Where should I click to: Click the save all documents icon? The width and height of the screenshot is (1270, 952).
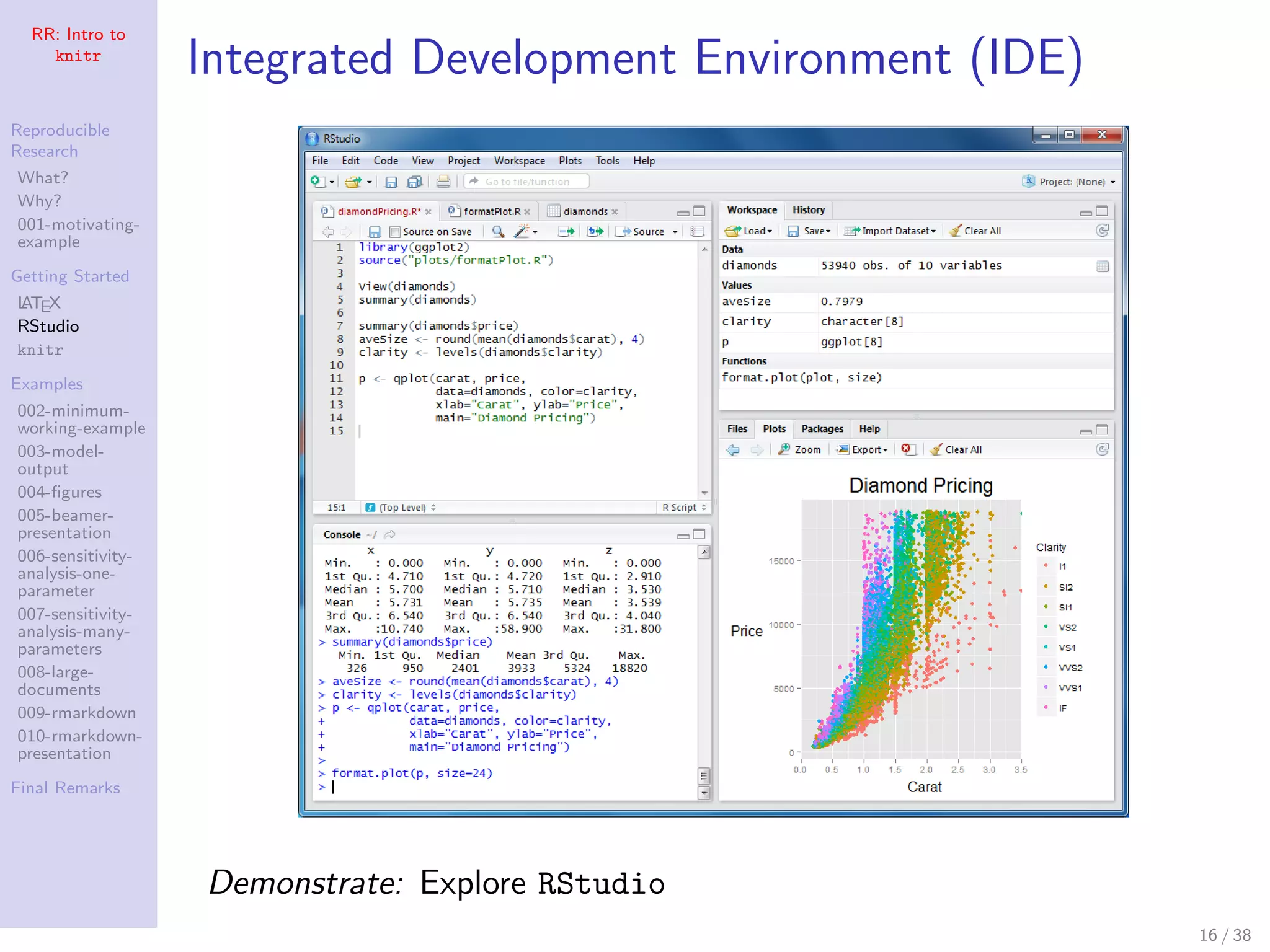tap(414, 182)
